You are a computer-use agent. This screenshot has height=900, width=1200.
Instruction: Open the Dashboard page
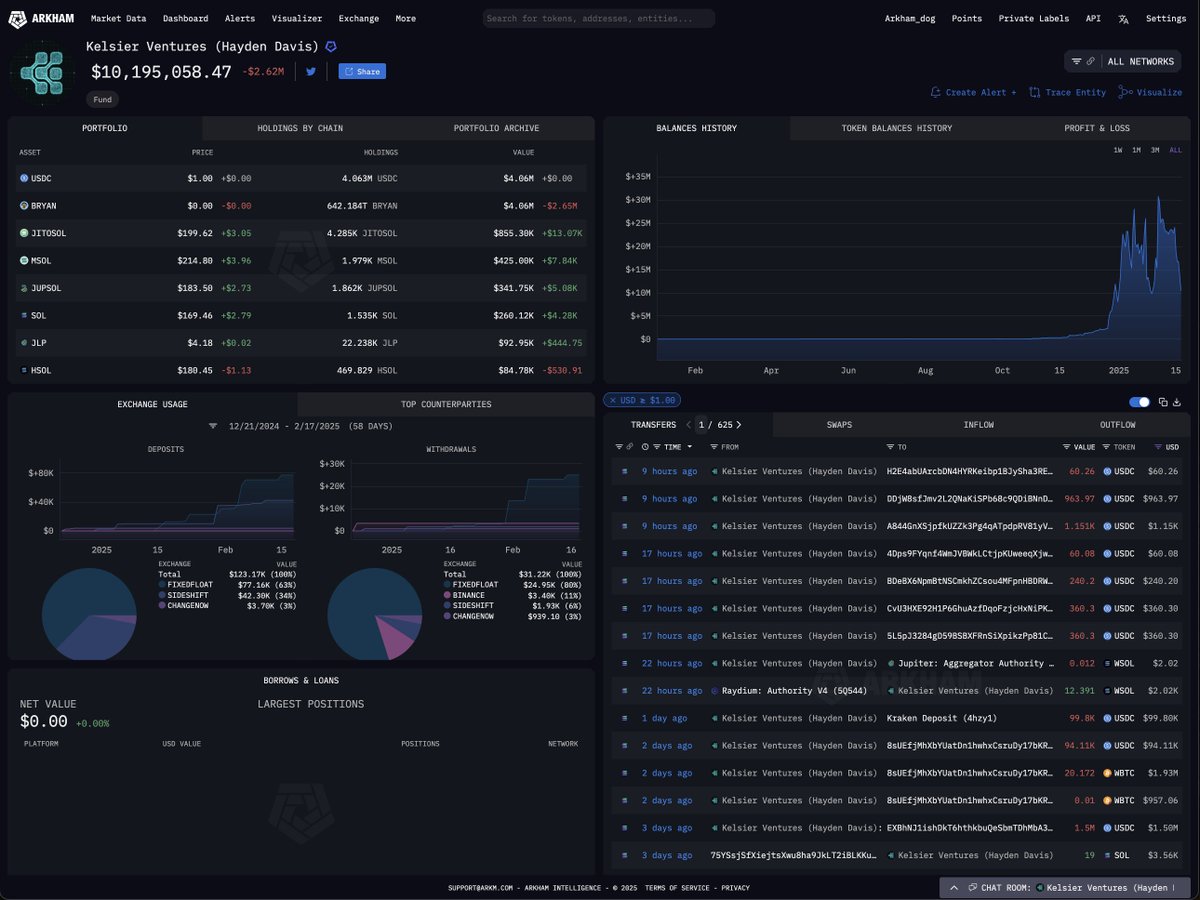186,18
